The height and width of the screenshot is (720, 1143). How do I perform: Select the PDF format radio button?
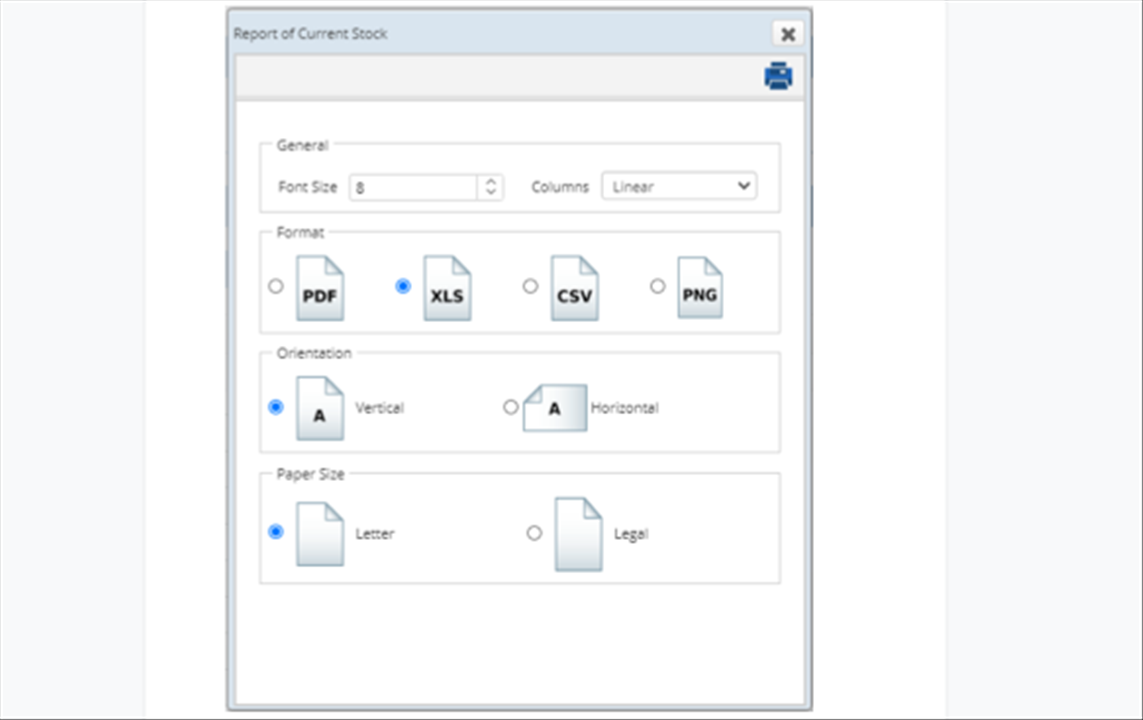coord(276,286)
